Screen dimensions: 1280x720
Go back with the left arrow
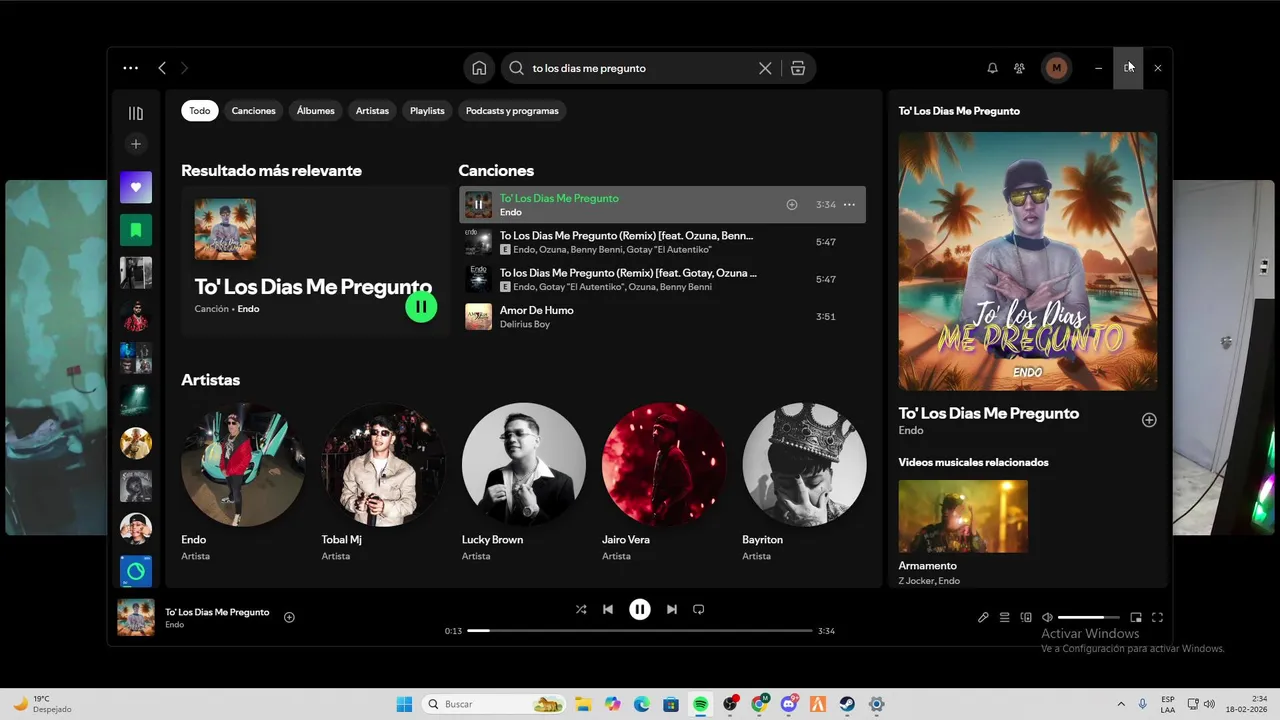(162, 68)
